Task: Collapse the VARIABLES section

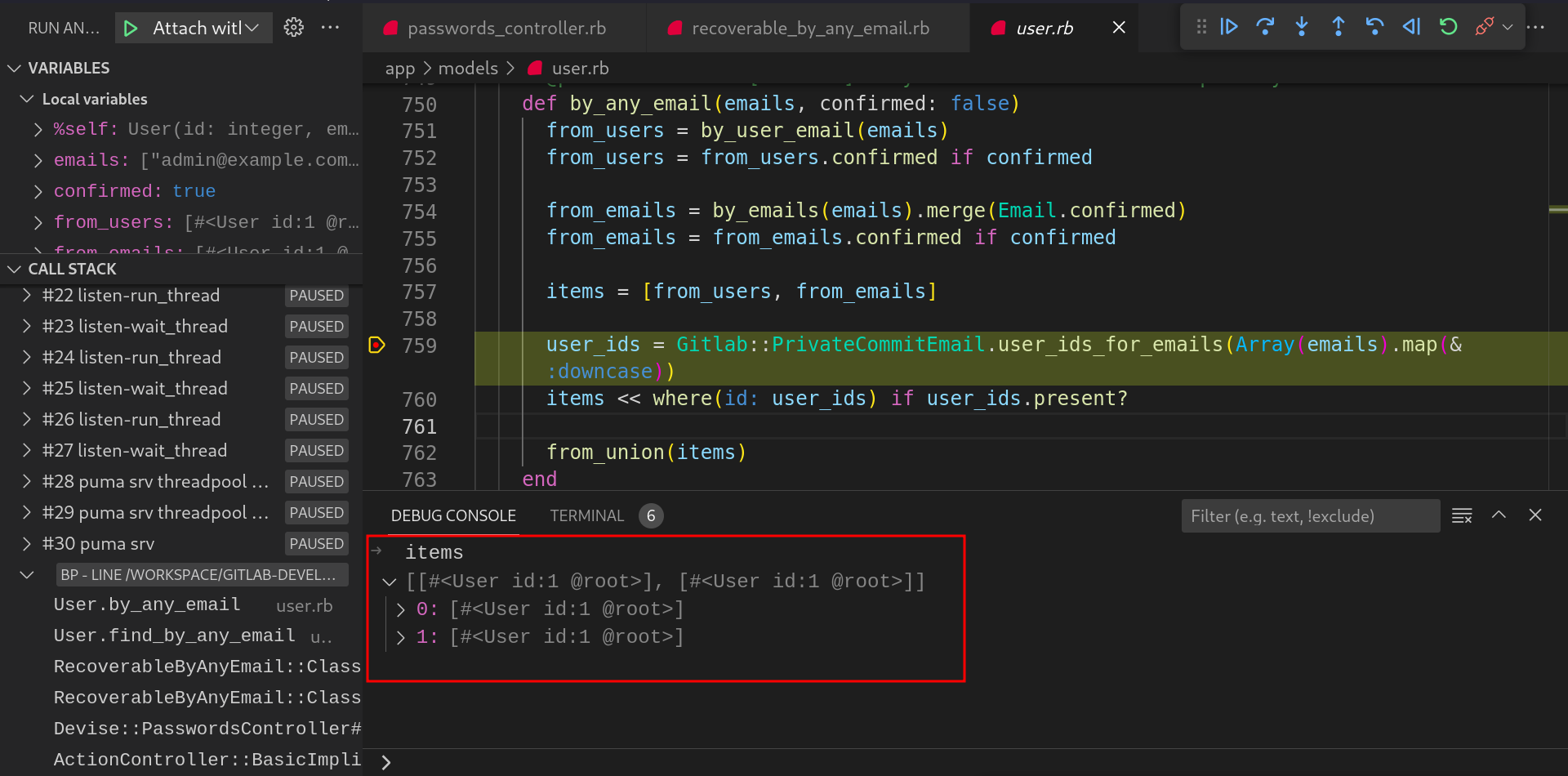Action: (x=14, y=68)
